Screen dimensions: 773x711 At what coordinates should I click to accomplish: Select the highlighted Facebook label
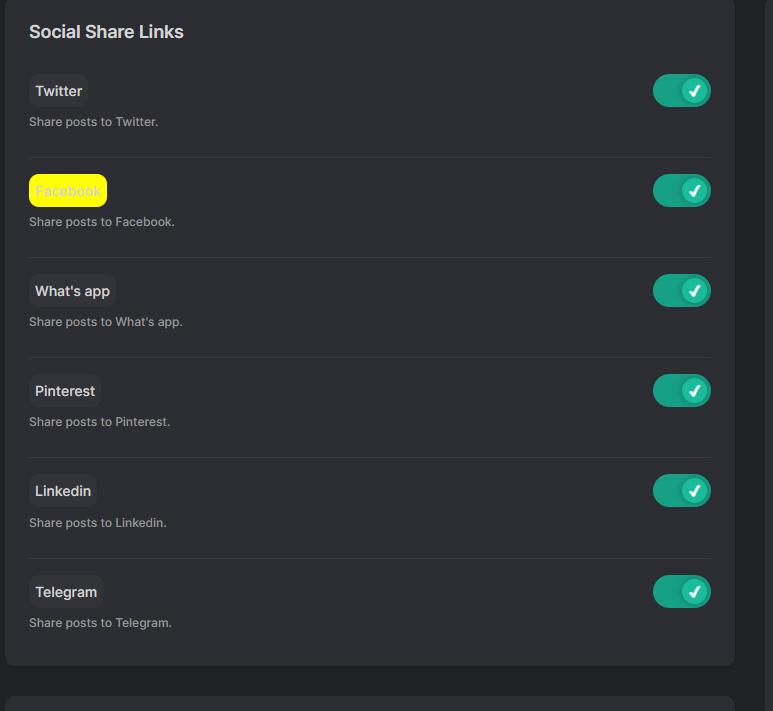(68, 191)
